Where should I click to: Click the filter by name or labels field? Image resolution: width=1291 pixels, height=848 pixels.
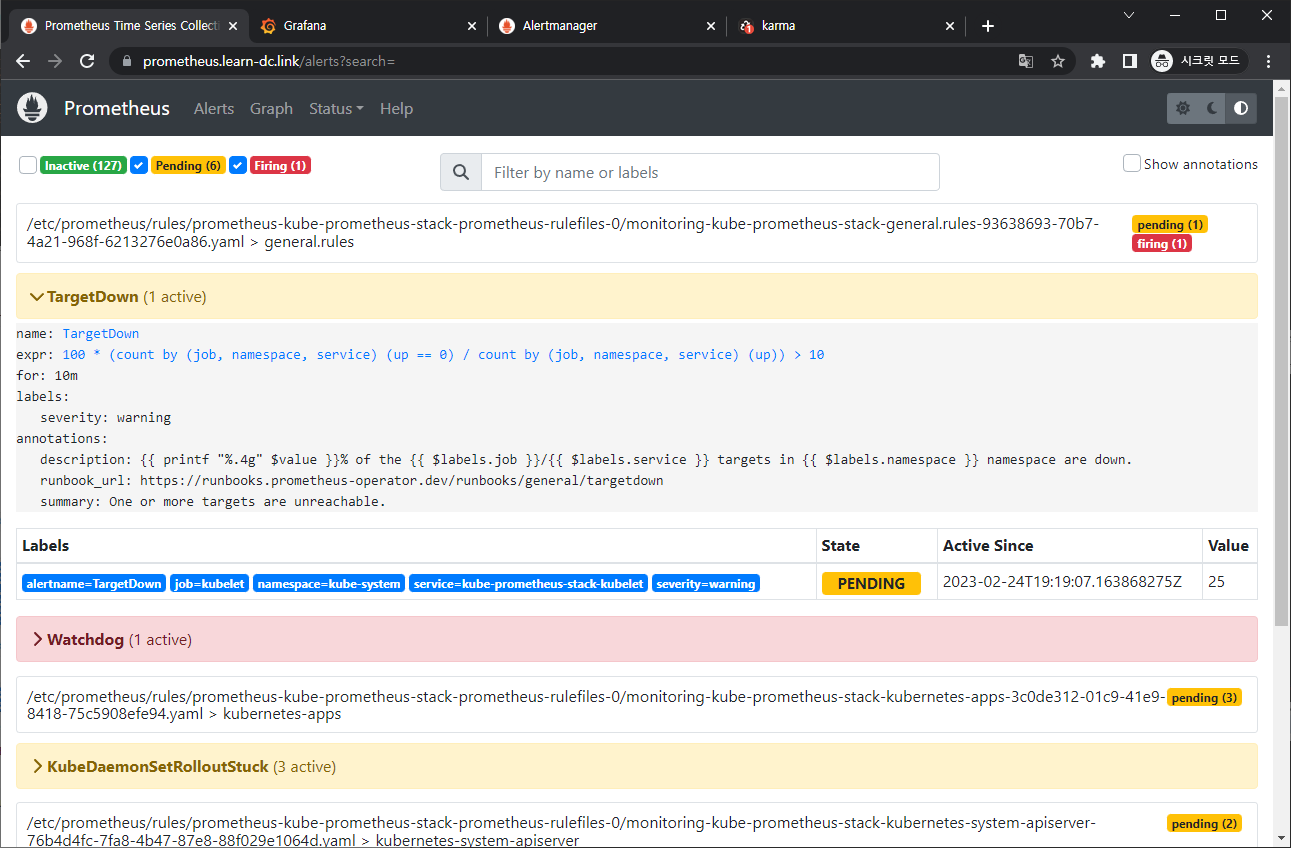tap(710, 172)
